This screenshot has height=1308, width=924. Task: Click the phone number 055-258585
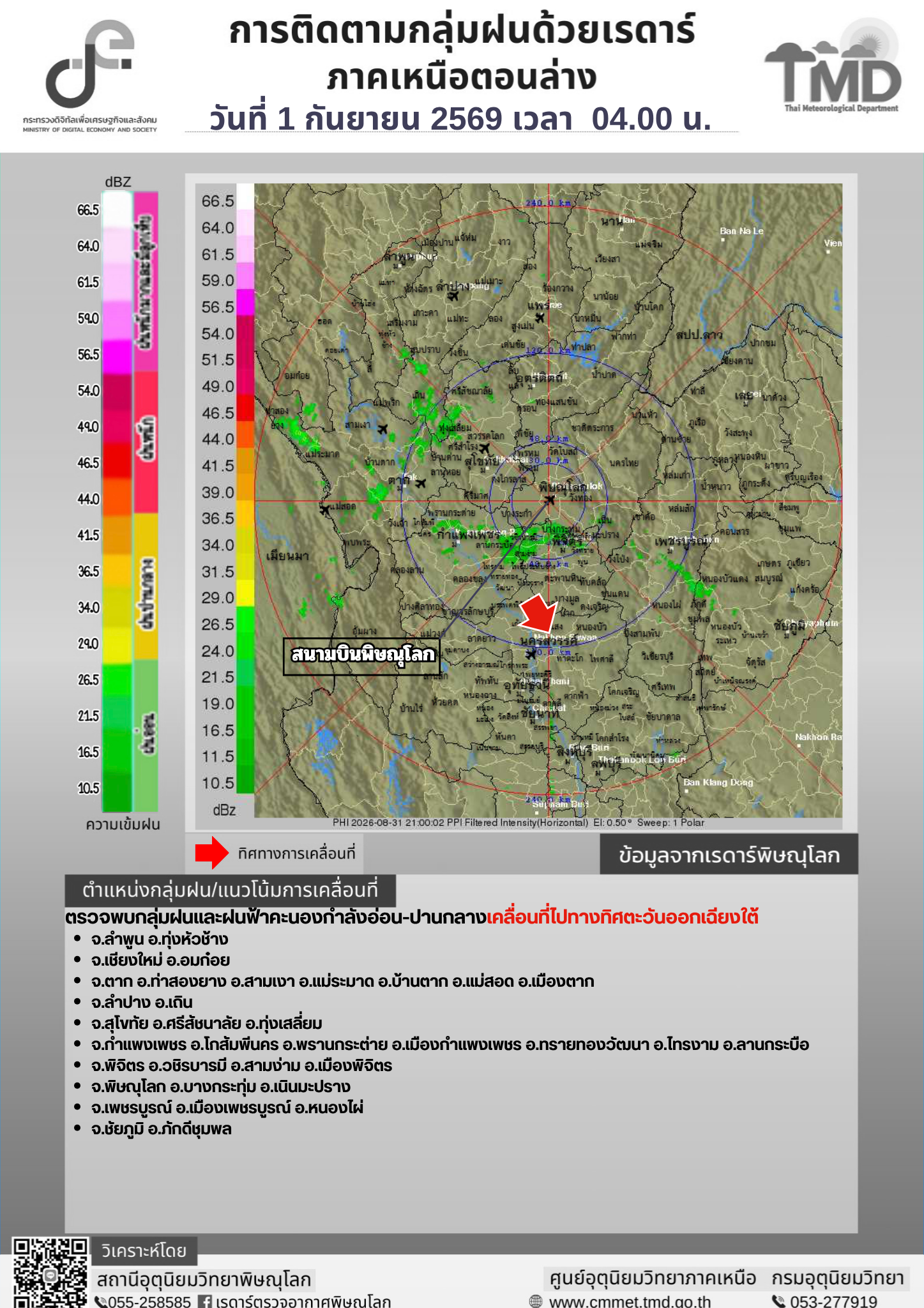click(149, 1301)
